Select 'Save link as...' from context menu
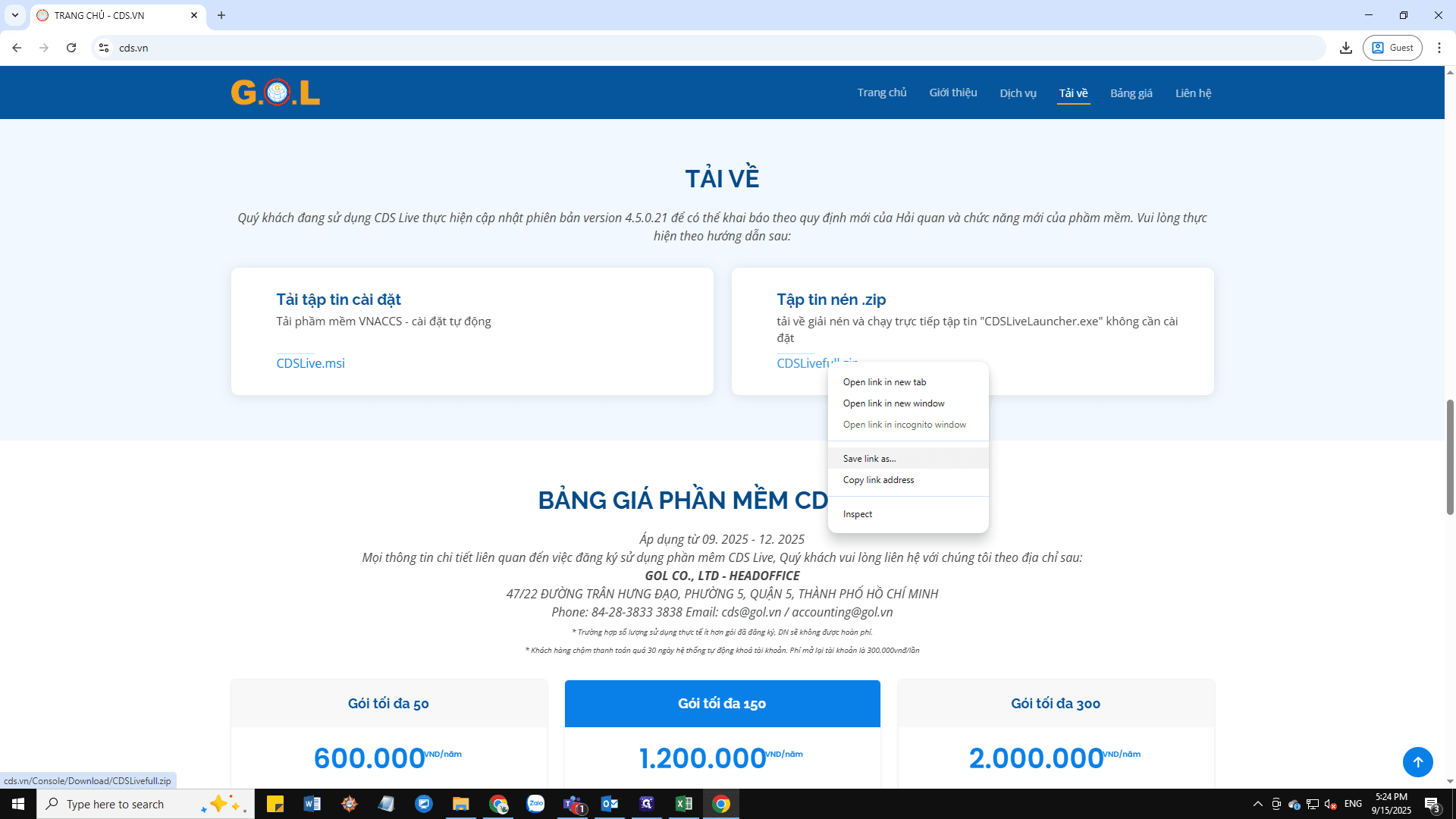 click(908, 459)
